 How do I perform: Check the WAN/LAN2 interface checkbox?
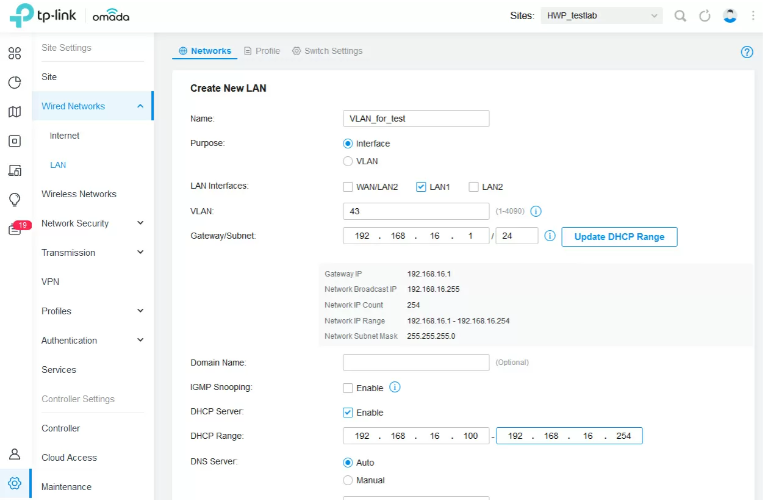pos(348,187)
